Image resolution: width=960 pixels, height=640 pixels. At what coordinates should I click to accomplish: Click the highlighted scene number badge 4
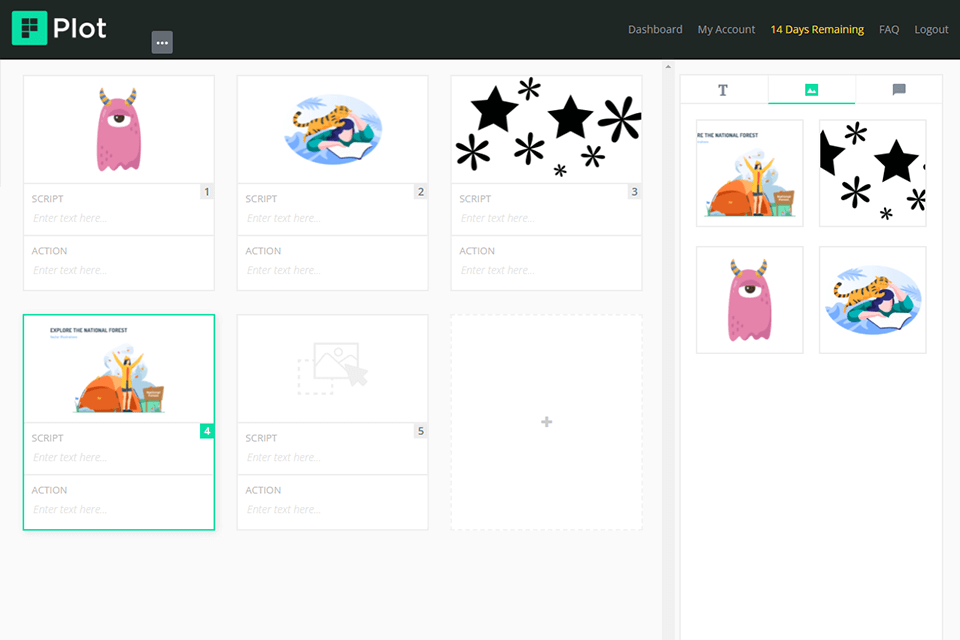click(x=207, y=431)
